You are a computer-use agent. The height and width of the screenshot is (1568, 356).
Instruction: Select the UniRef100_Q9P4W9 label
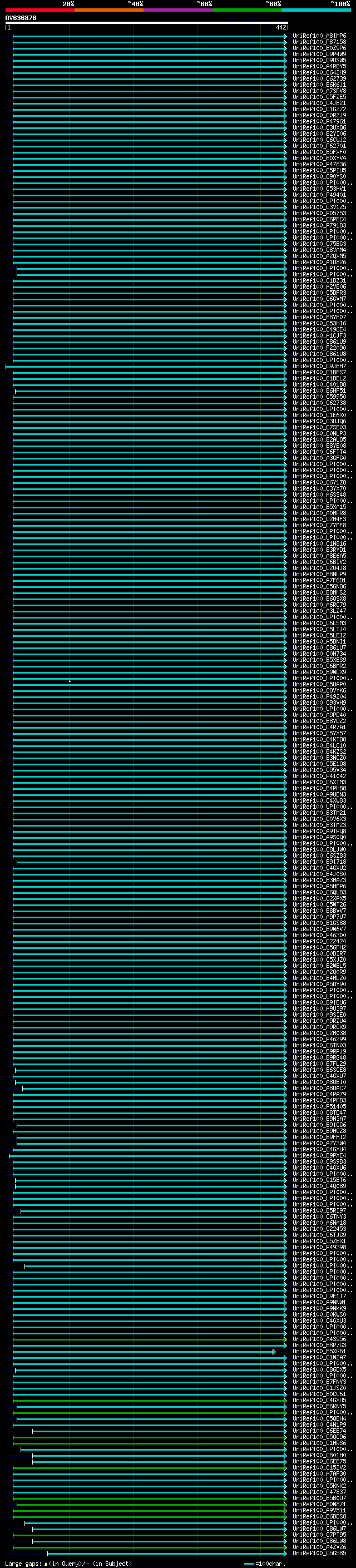click(319, 54)
